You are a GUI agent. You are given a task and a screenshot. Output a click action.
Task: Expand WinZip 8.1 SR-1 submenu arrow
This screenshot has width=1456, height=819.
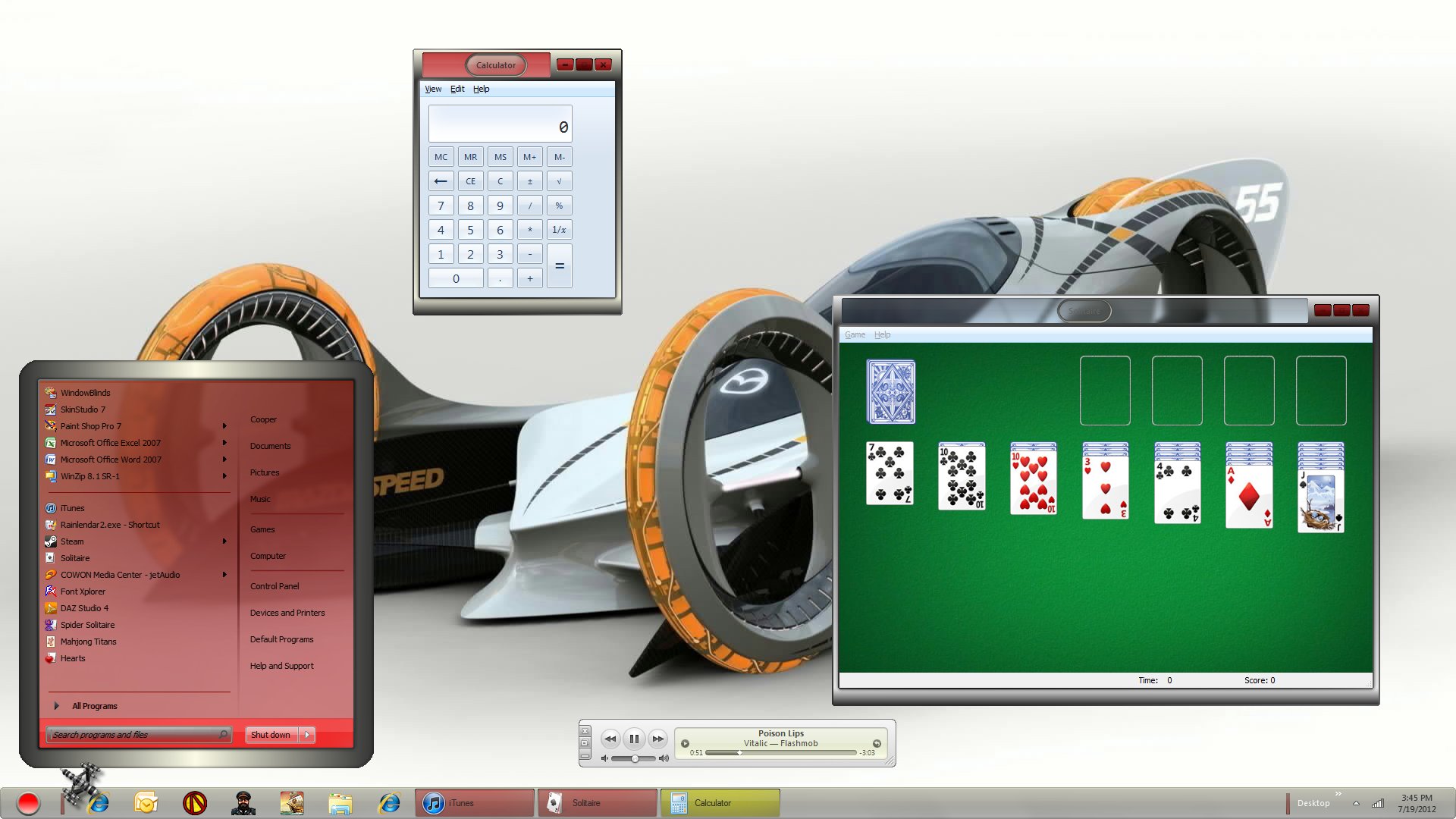tap(224, 476)
